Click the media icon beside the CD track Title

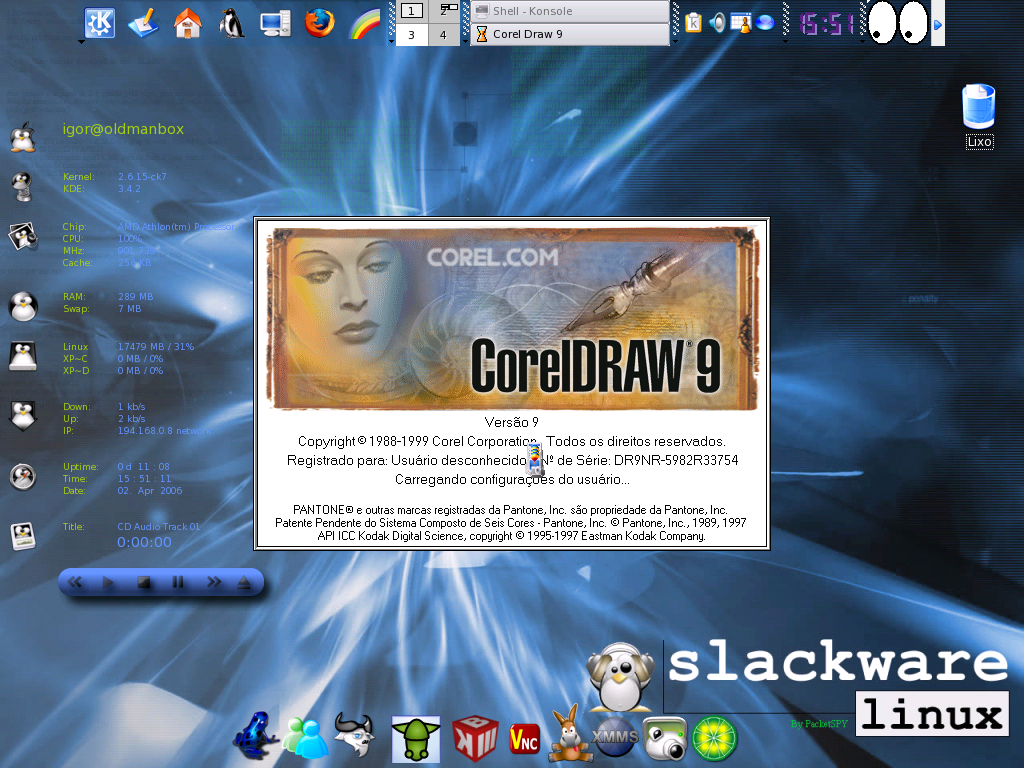(23, 536)
